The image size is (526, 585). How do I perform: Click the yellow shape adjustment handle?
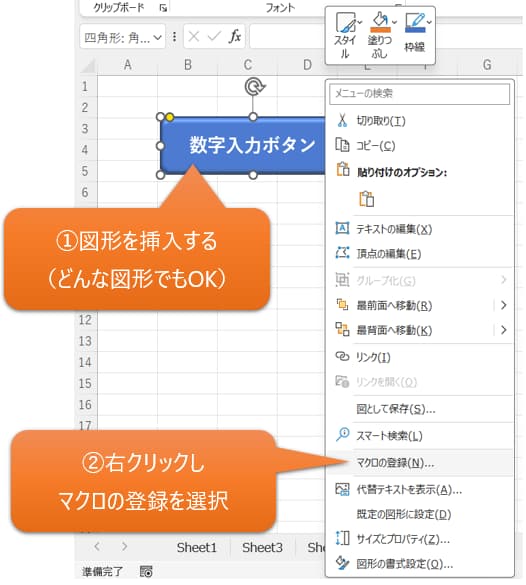coord(169,118)
